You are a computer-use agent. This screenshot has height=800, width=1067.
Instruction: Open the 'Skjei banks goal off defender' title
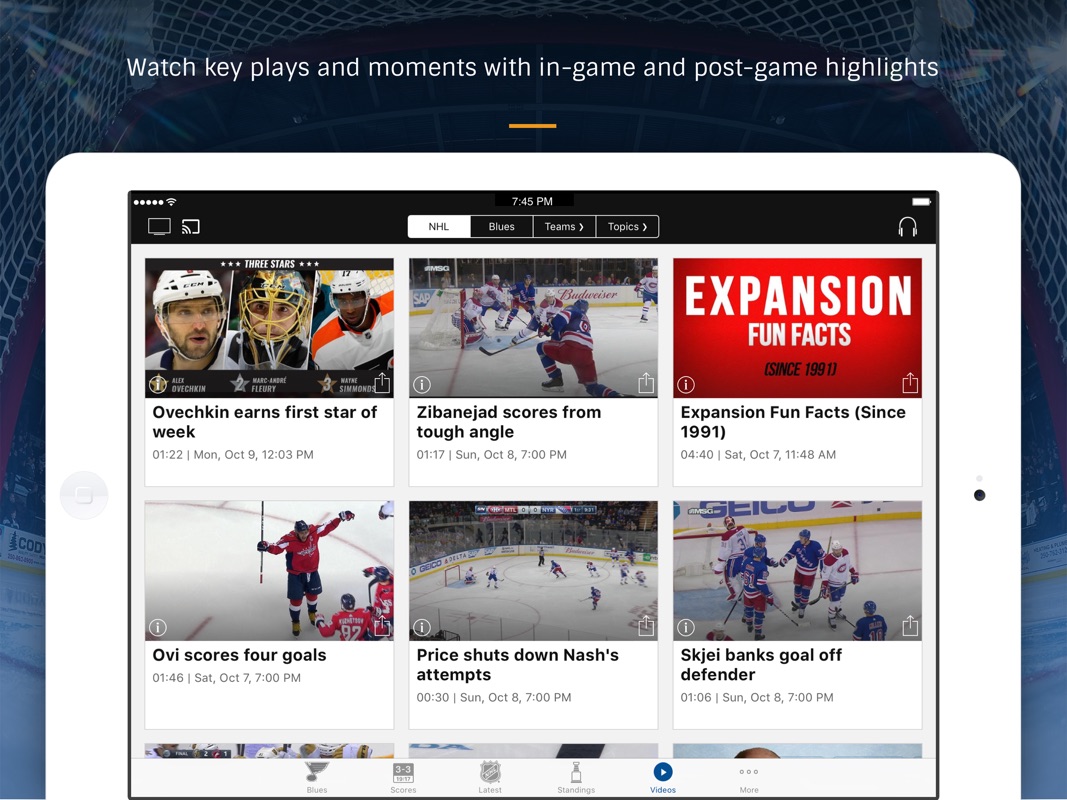pyautogui.click(x=761, y=665)
